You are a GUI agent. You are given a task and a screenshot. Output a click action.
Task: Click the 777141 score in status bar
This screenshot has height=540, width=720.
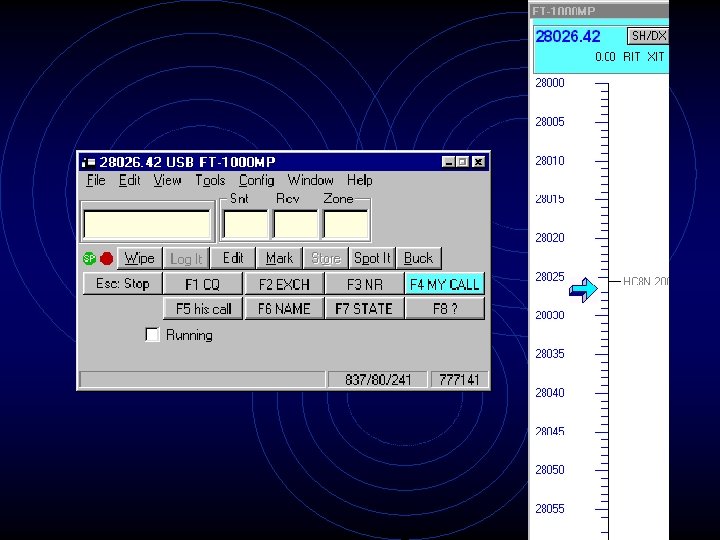[459, 380]
